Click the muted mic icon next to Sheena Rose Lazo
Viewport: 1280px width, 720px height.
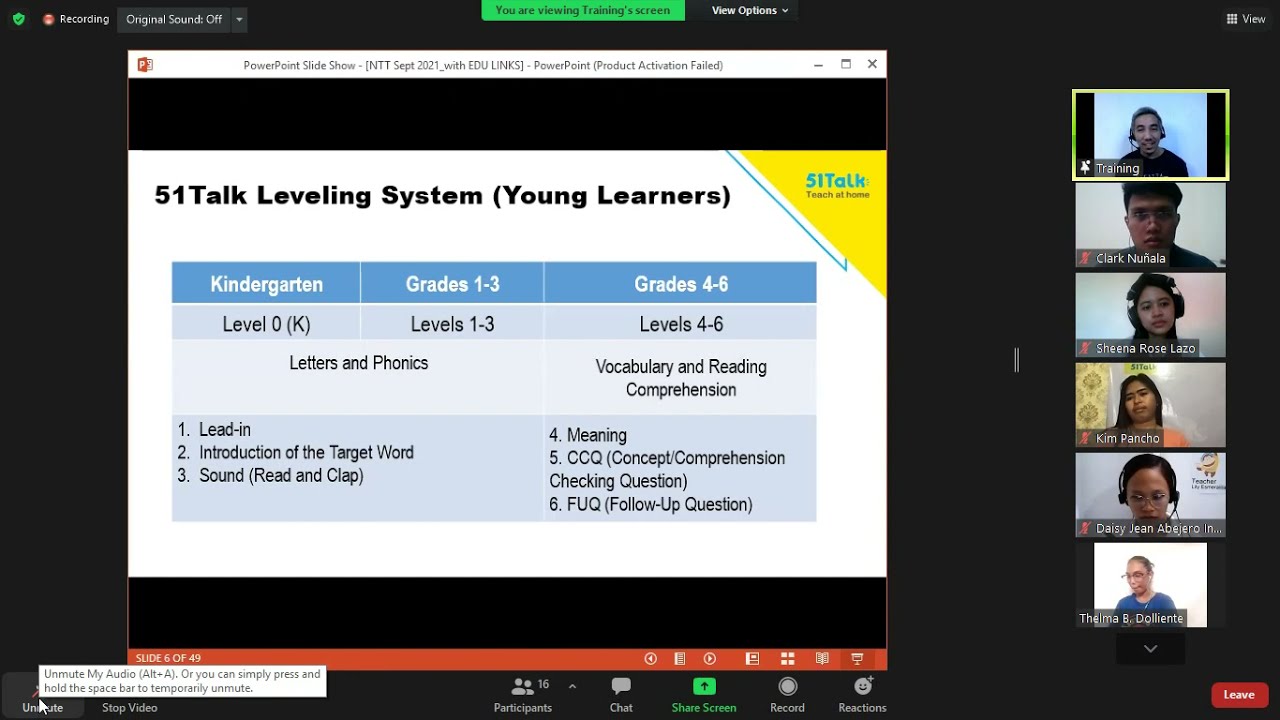point(1085,348)
